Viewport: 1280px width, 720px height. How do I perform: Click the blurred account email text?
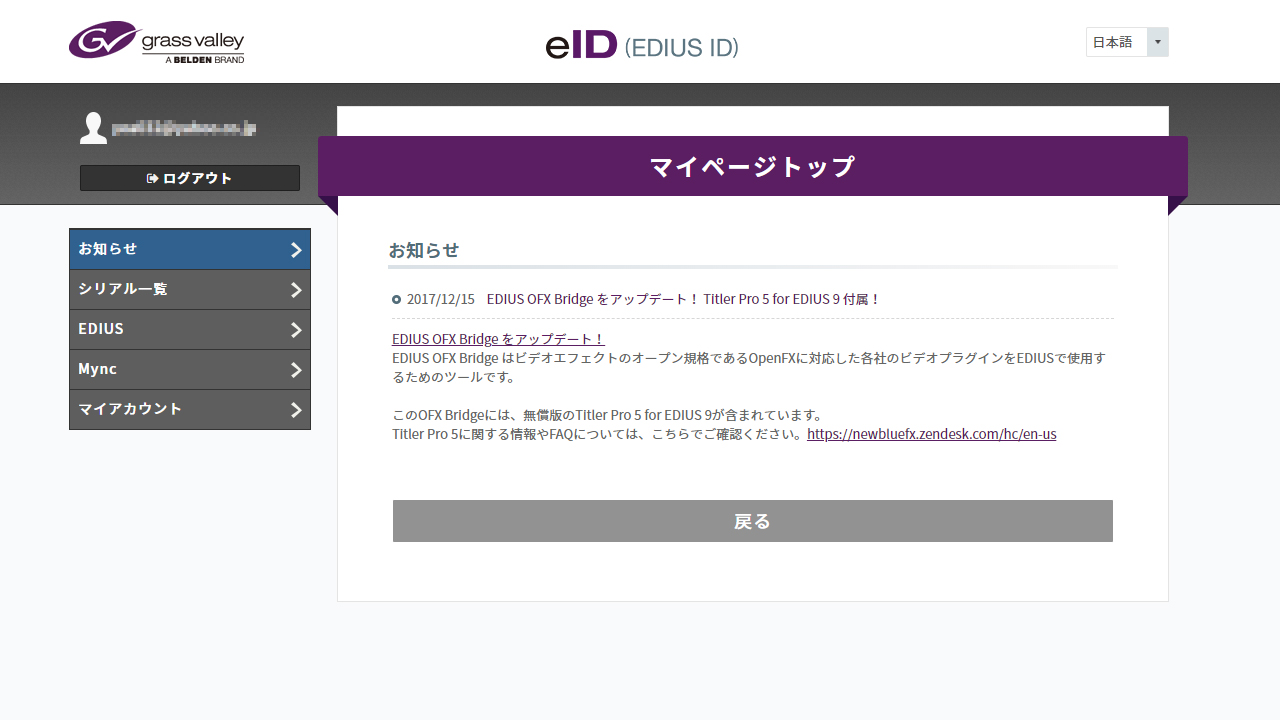184,128
